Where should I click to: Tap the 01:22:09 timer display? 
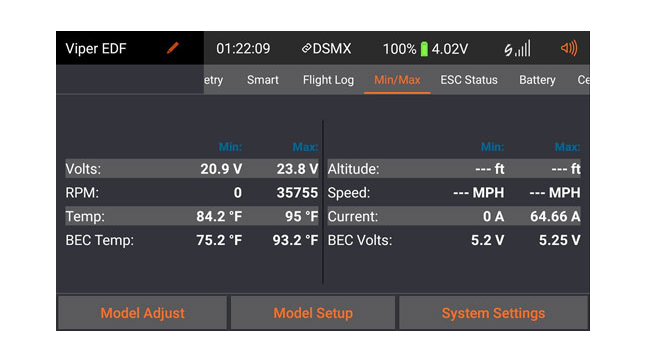click(243, 49)
